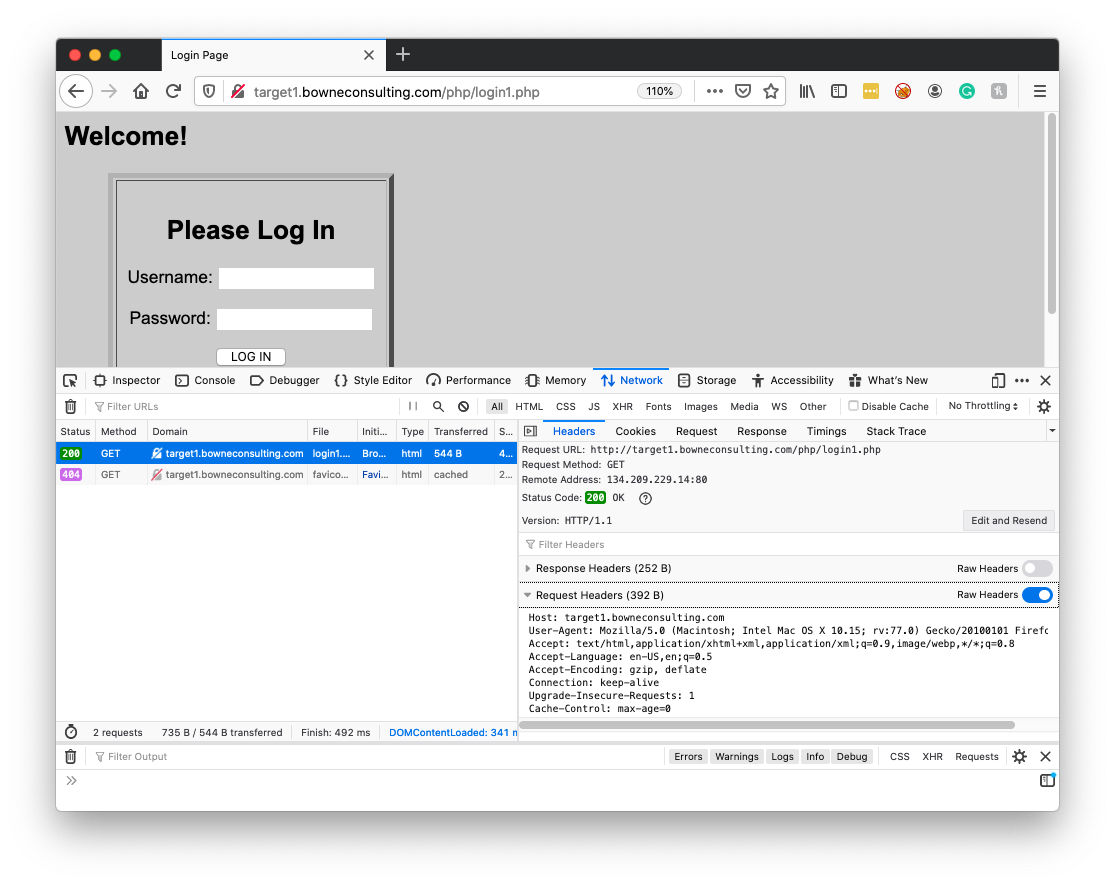The image size is (1115, 885).
Task: Open a new browser tab
Action: coord(402,55)
